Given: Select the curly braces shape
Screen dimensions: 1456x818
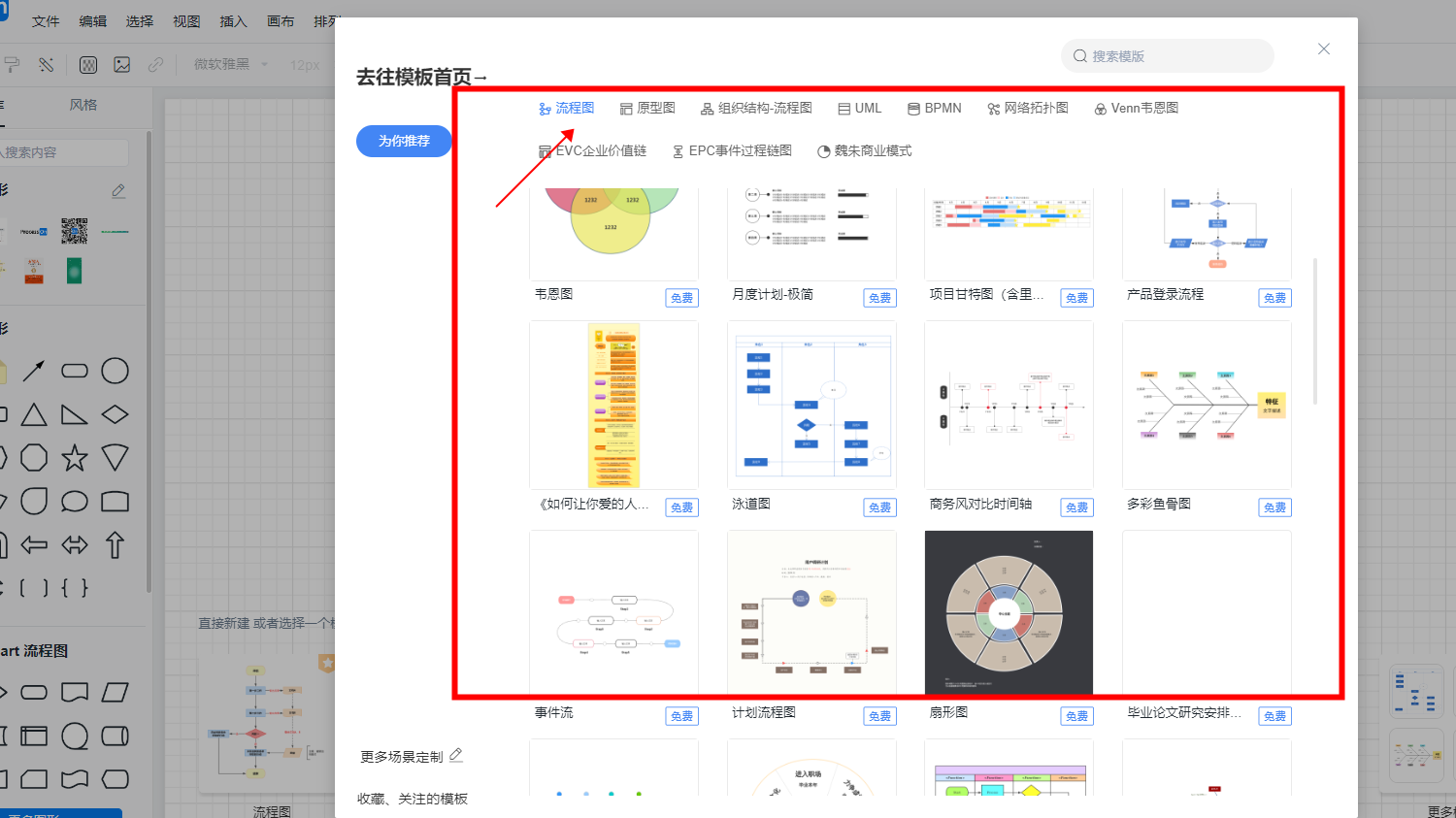Looking at the screenshot, I should tap(75, 588).
